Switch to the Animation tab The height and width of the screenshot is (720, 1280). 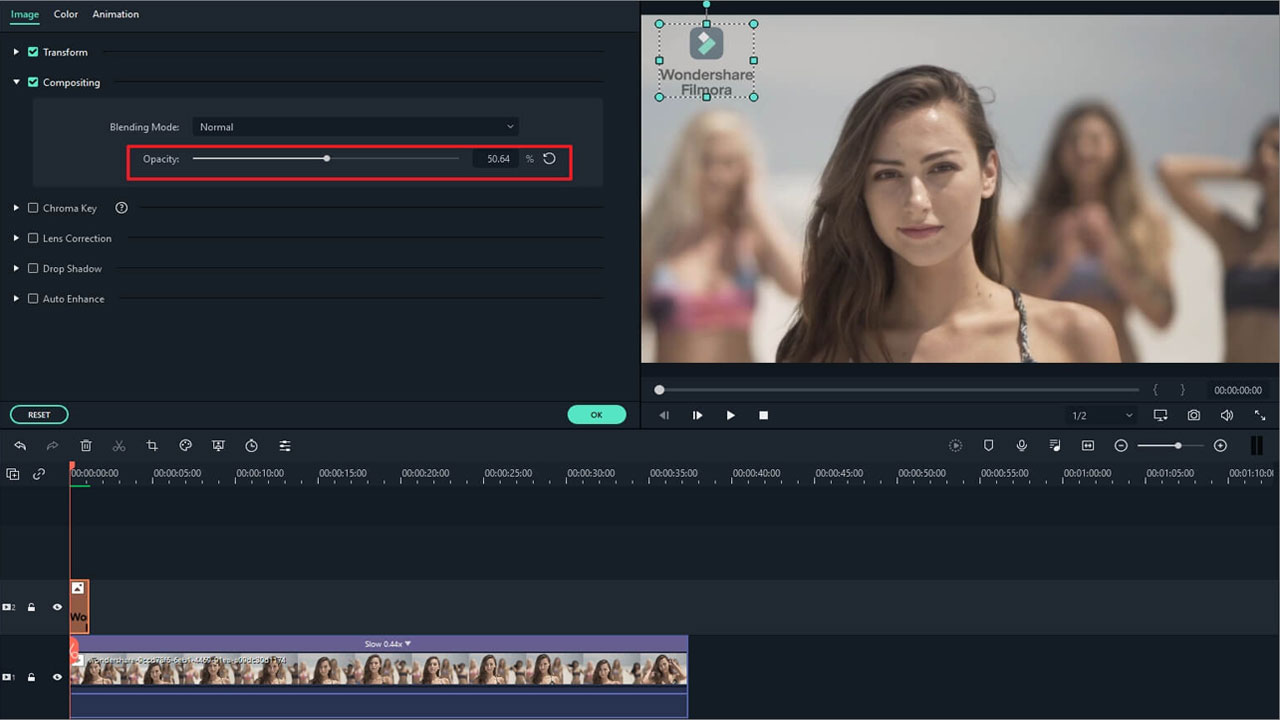(115, 14)
